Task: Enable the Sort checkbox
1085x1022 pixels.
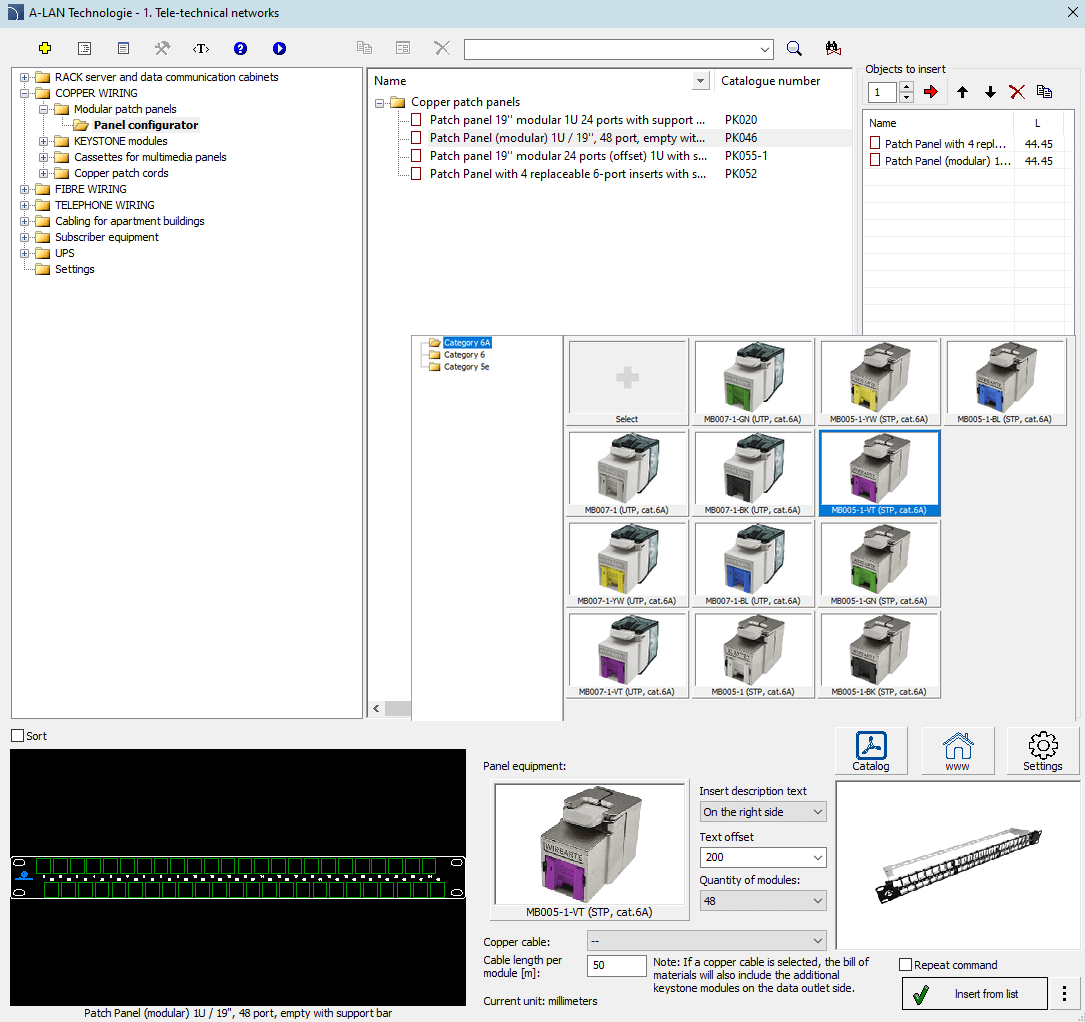Action: (x=17, y=736)
